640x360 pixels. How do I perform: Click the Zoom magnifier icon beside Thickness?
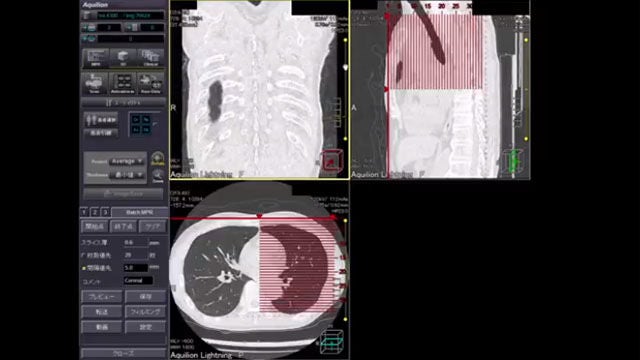[x=158, y=176]
